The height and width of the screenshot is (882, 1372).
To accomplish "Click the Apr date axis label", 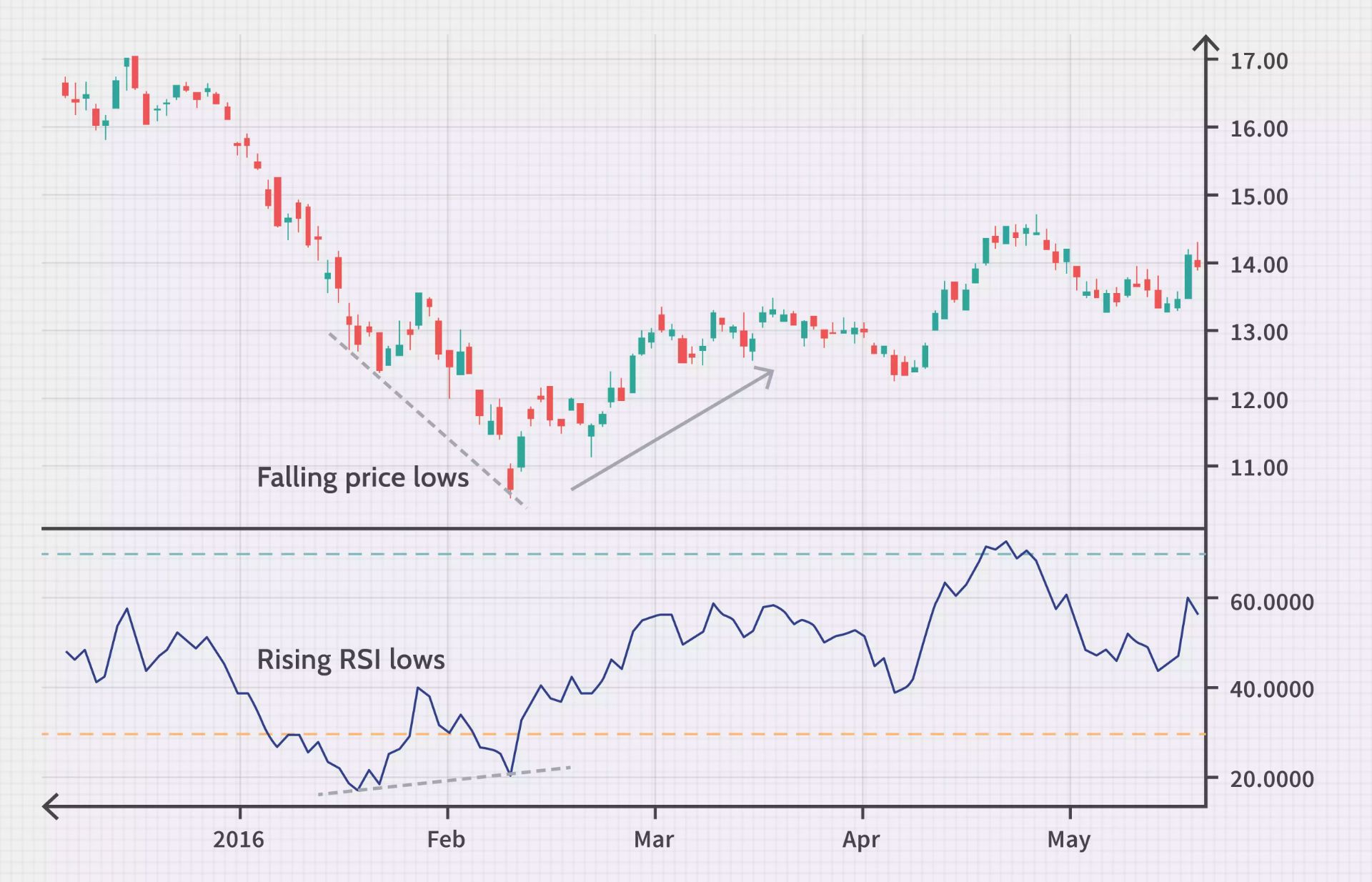I will tap(860, 839).
